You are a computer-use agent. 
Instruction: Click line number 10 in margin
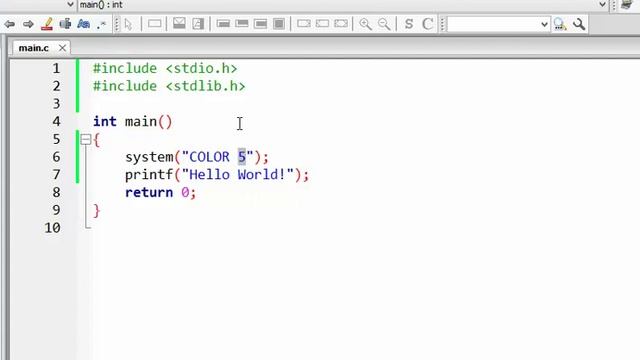click(x=52, y=227)
